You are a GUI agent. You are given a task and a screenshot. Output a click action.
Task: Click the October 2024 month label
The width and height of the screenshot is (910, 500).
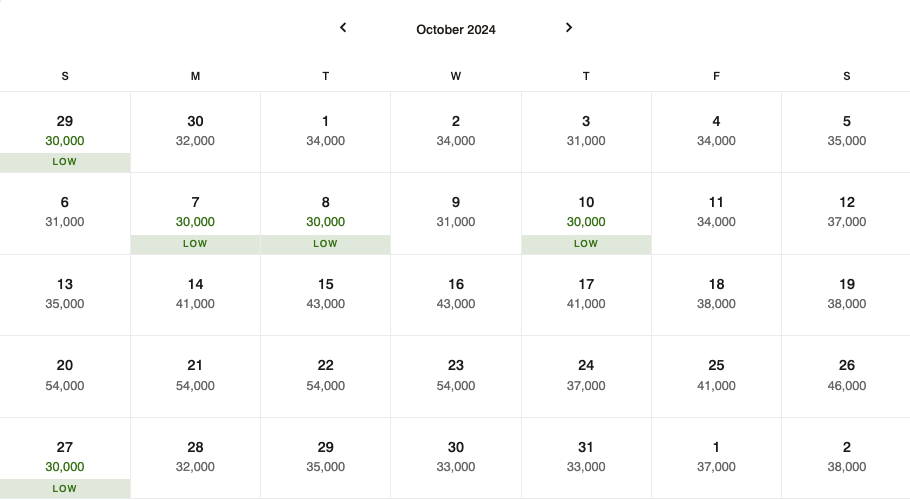[456, 30]
